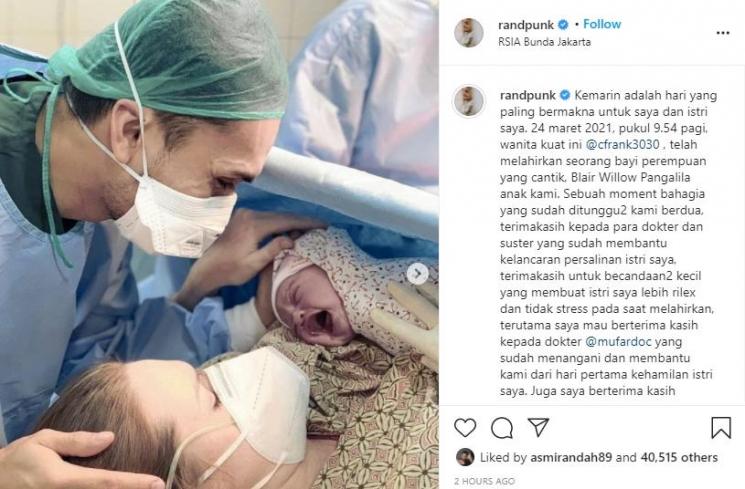Click the 2 HOURS AGO timestamp
This screenshot has width=745, height=489.
(485, 481)
